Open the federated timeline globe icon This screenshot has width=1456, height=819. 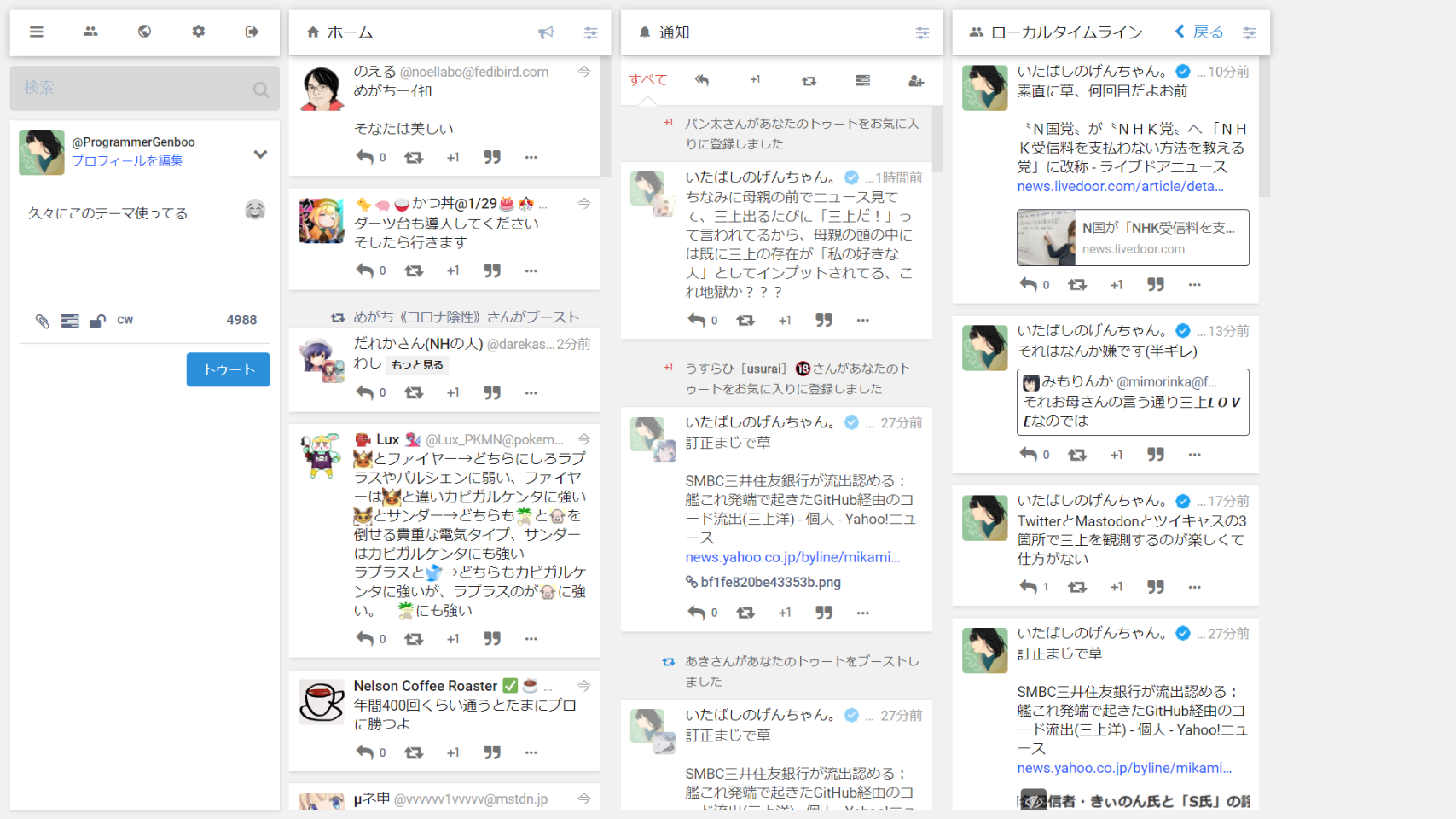pos(144,32)
